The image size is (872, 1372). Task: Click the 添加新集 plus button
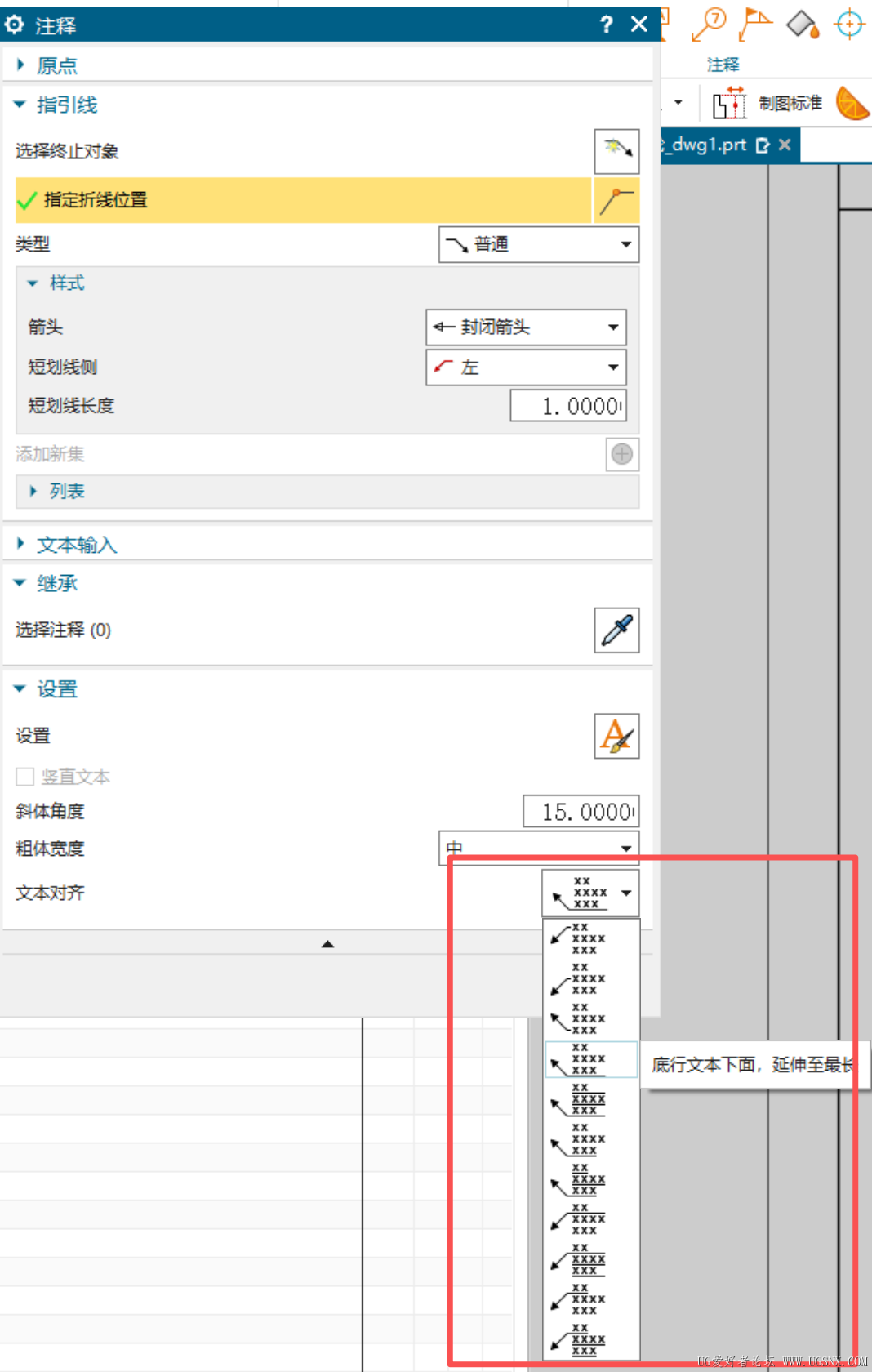(x=622, y=454)
